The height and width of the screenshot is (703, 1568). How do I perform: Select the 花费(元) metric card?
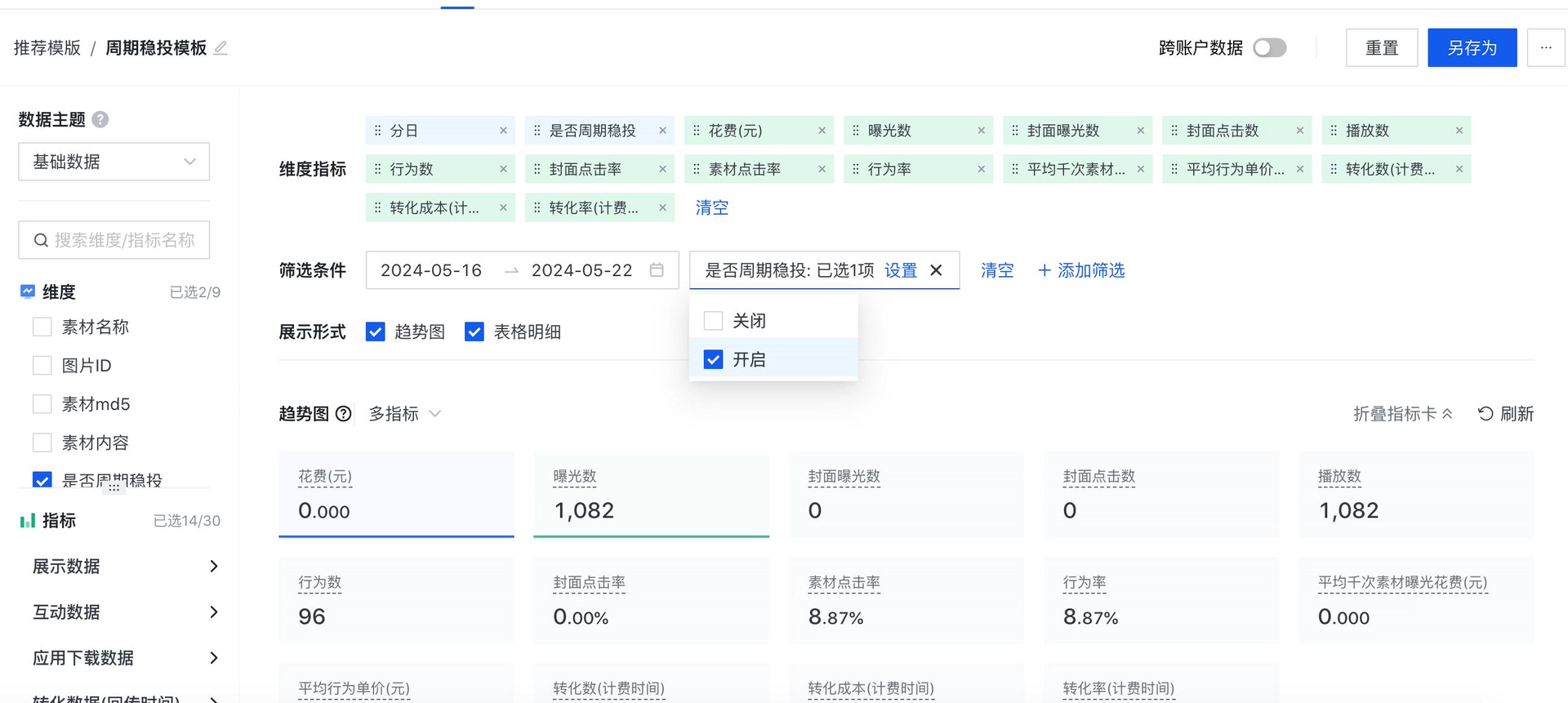point(397,495)
